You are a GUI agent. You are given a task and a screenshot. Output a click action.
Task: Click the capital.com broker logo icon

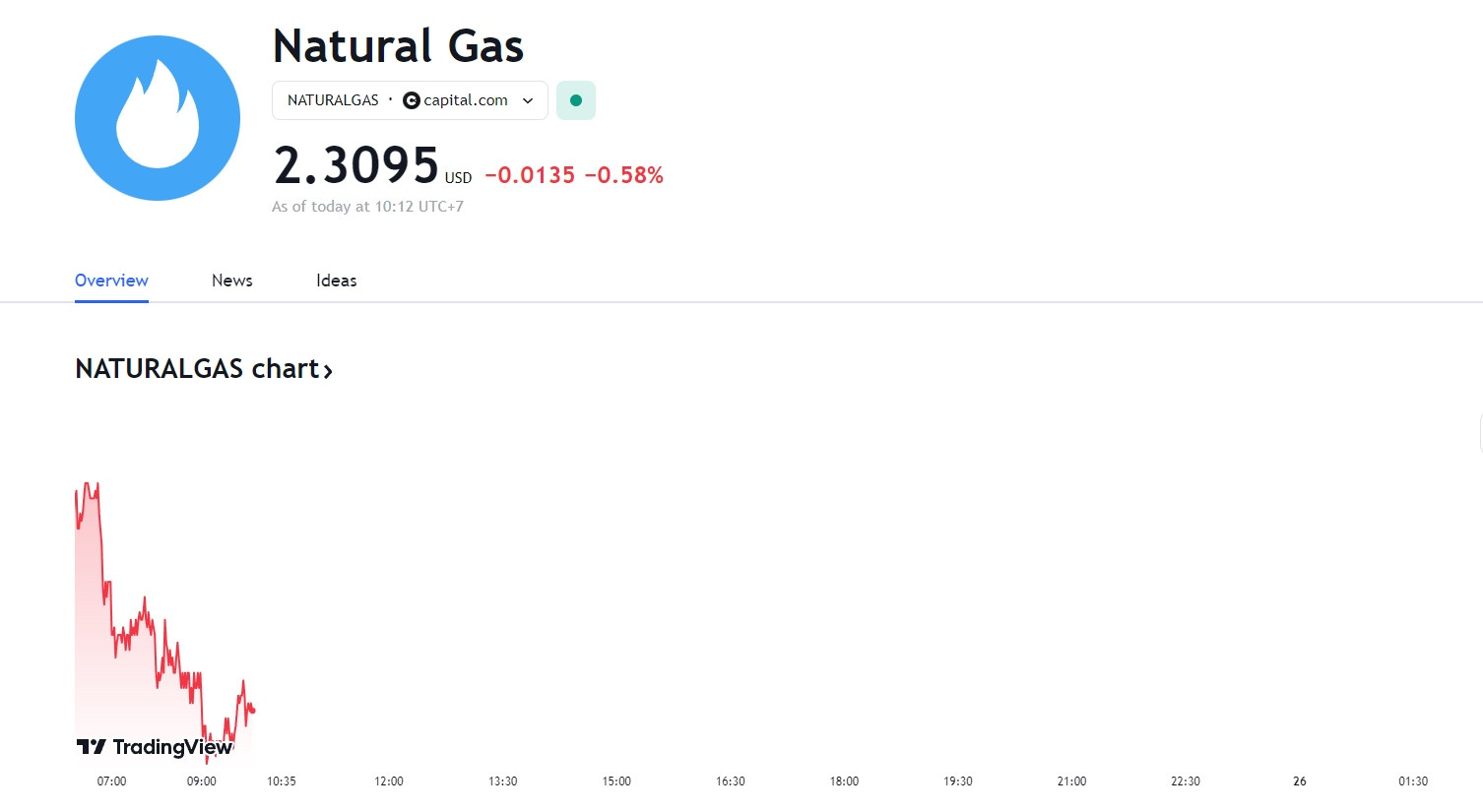tap(412, 100)
